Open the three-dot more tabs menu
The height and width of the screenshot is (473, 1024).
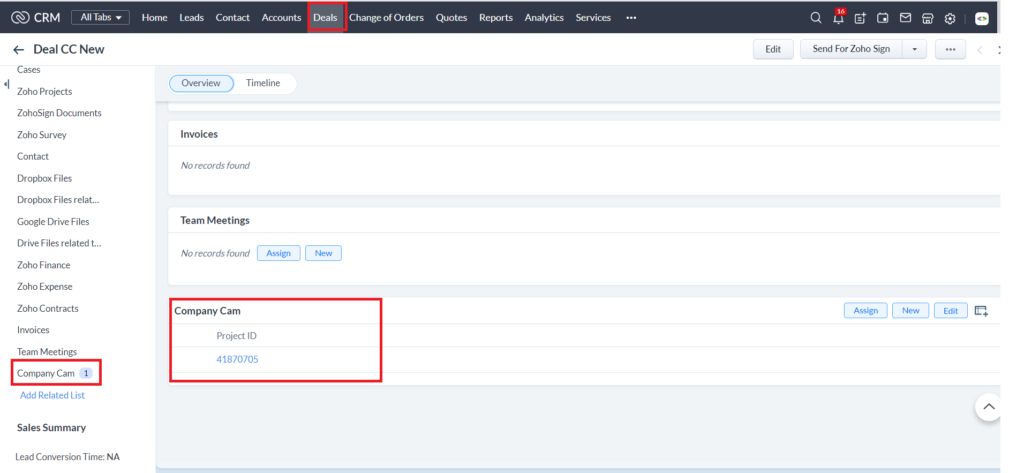pos(631,18)
